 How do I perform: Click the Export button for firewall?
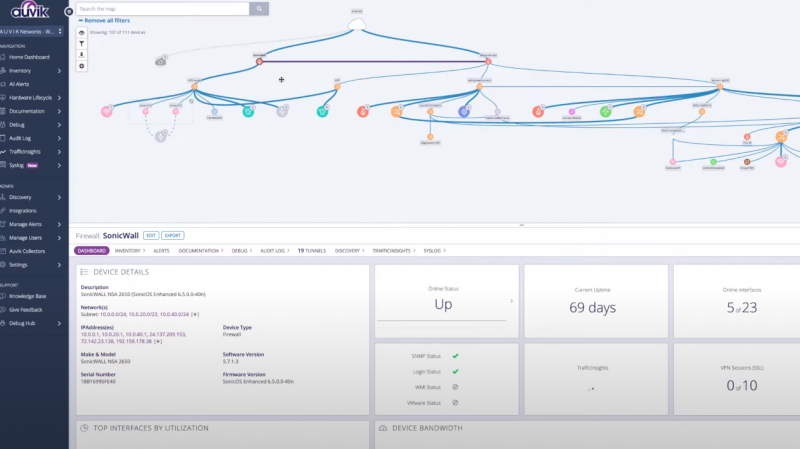[173, 235]
